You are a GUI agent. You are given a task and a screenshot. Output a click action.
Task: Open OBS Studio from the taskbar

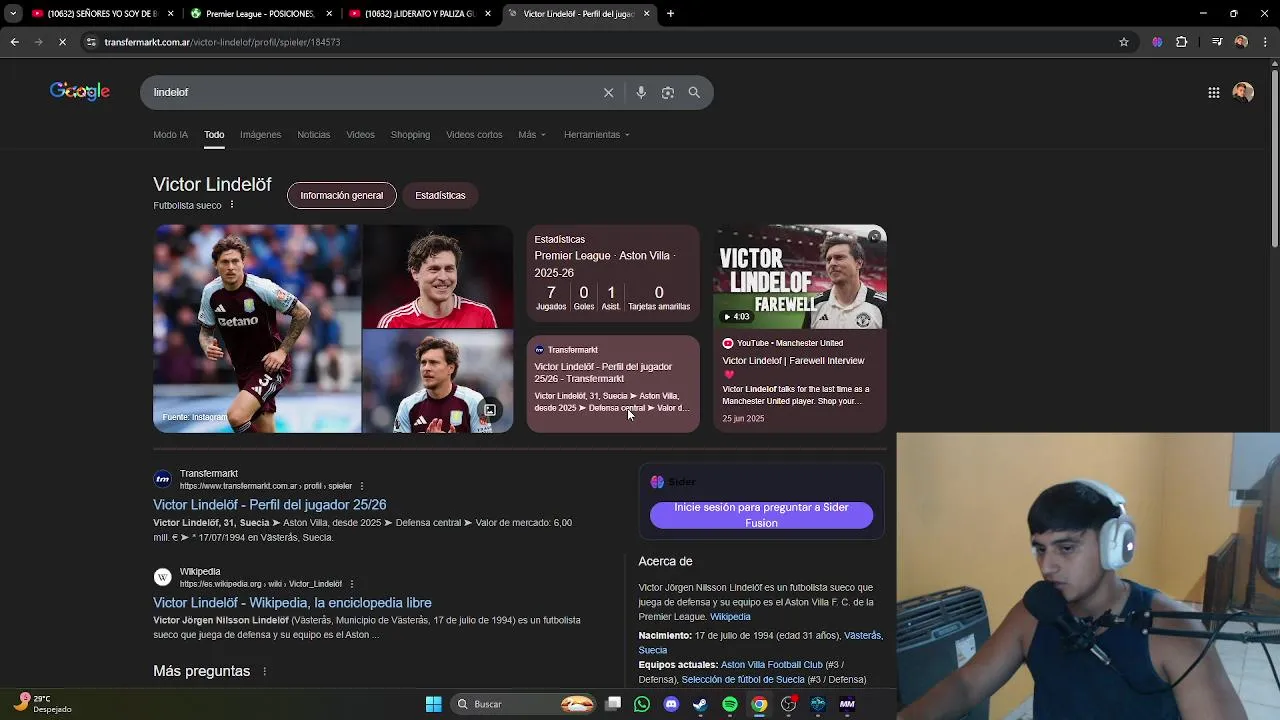789,704
